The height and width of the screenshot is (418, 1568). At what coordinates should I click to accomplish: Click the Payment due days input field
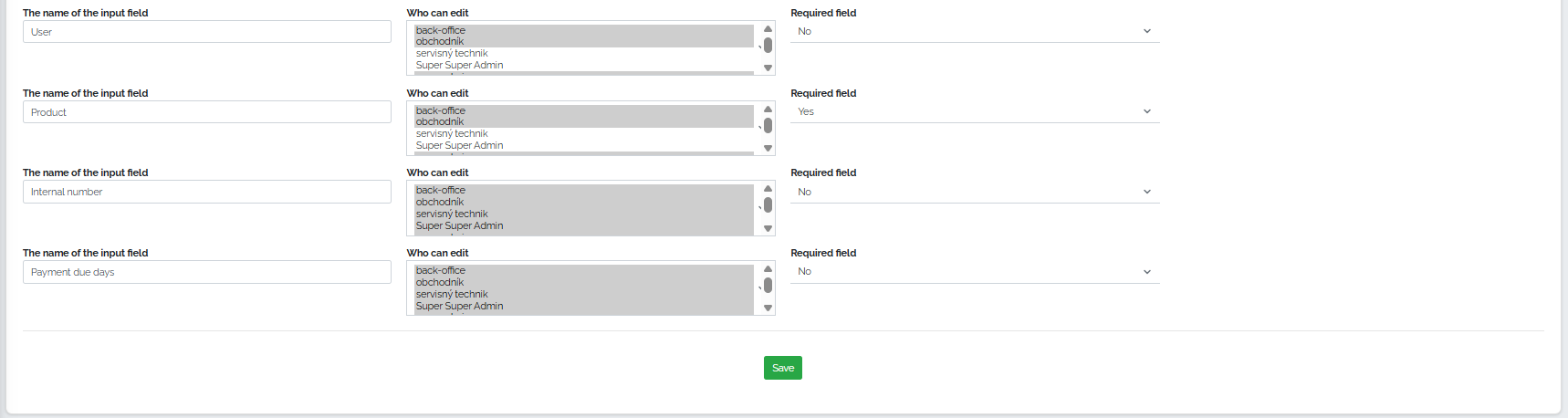[x=207, y=272]
